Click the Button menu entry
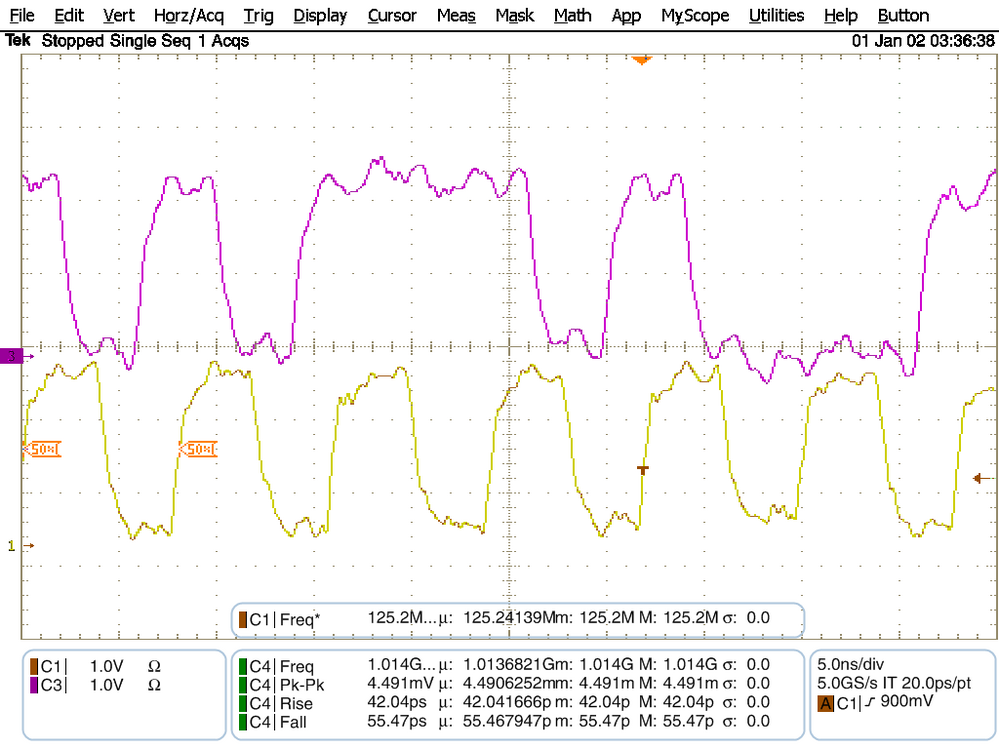This screenshot has height=749, width=999. (902, 15)
